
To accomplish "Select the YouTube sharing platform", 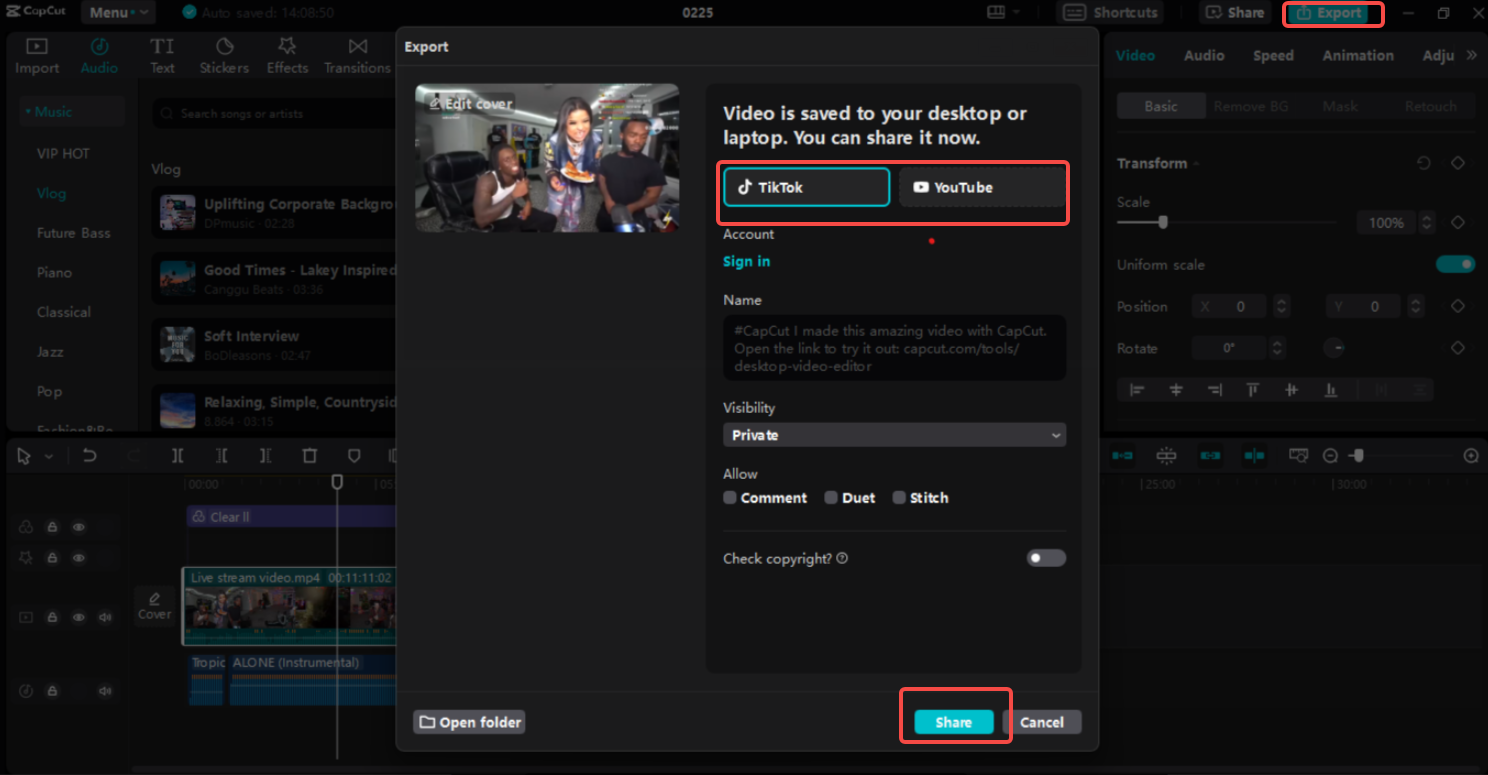I will 981,187.
